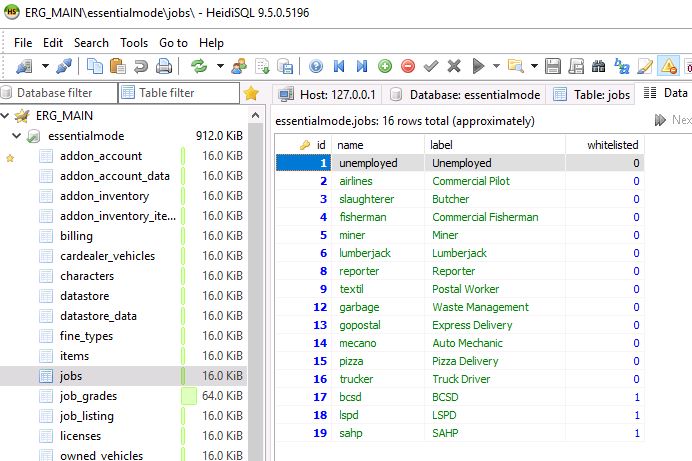Switch to Database: essentialmode tab
Viewport: 692px width, 461px height.
pyautogui.click(x=464, y=94)
